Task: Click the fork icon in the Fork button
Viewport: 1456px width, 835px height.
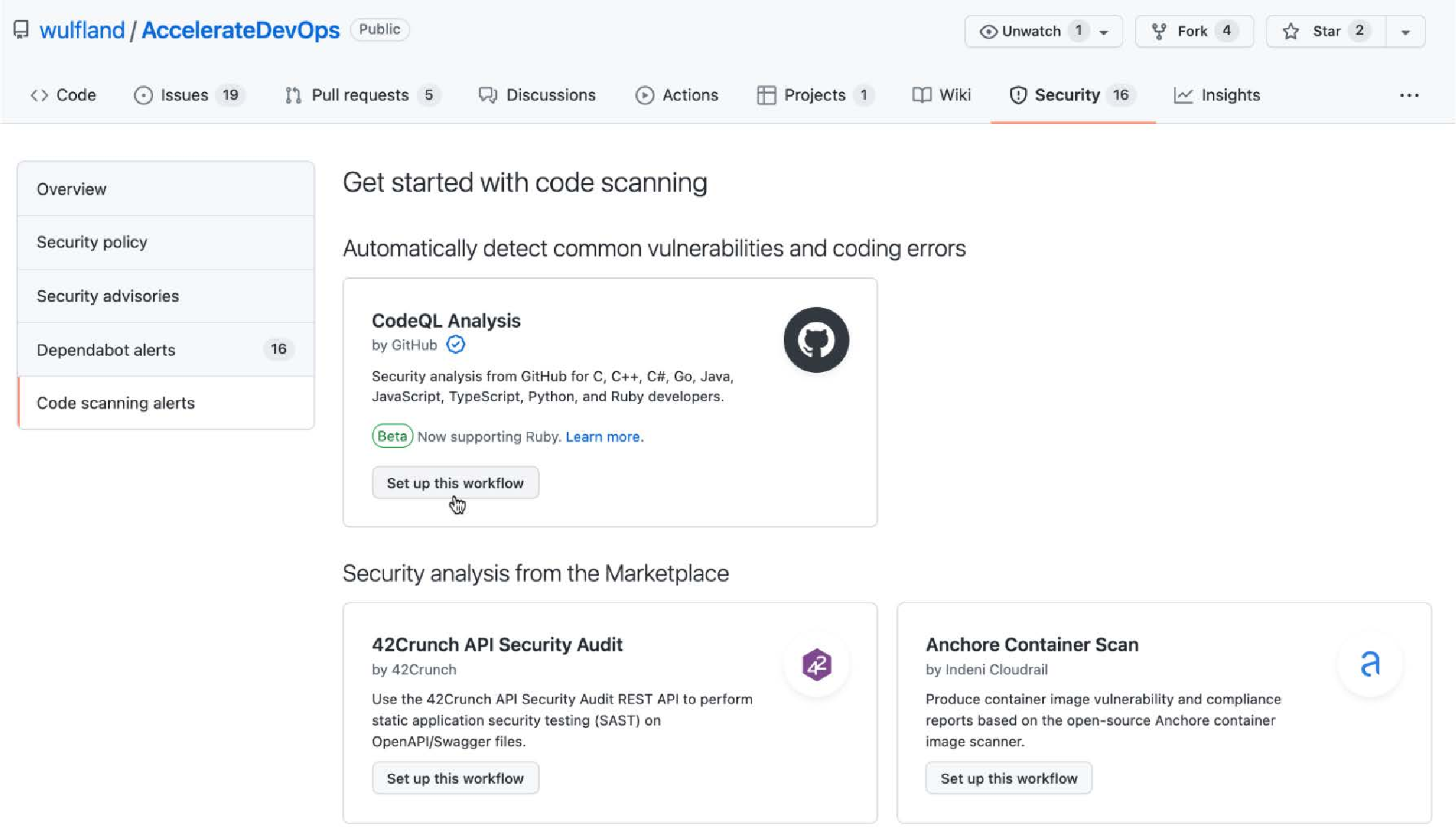Action: tap(1159, 31)
